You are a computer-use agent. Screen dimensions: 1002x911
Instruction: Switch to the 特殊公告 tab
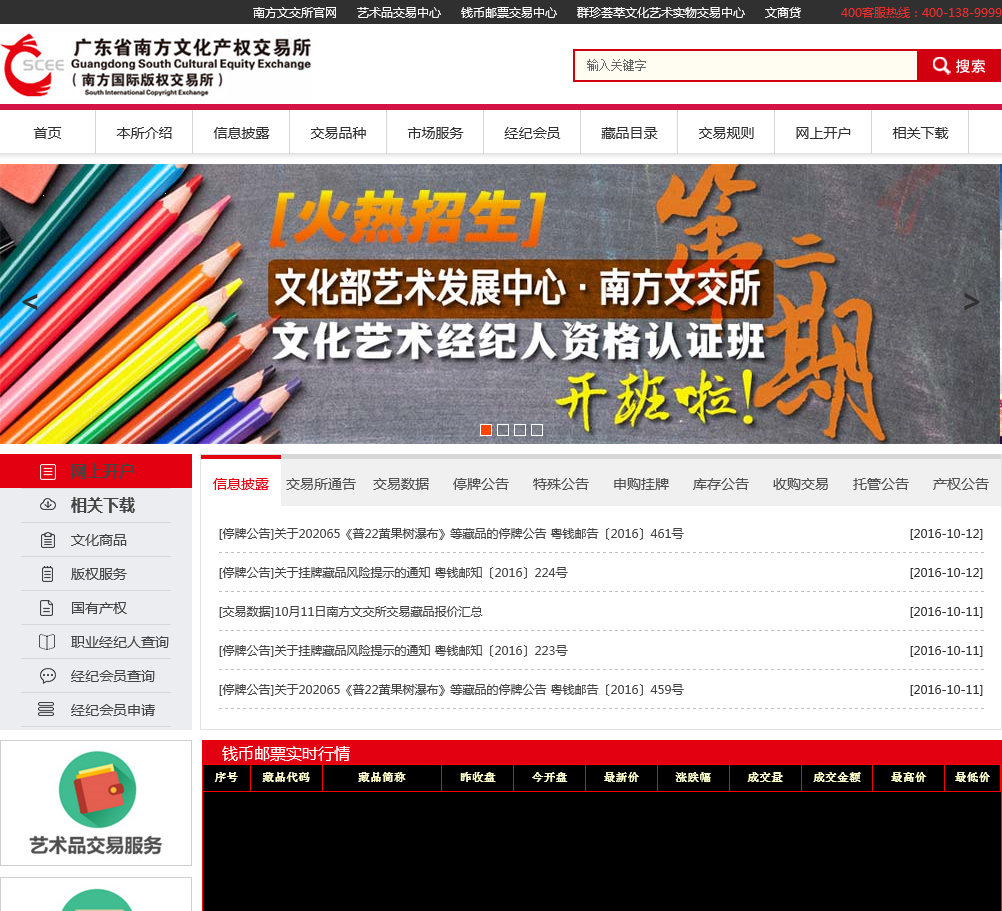point(560,484)
